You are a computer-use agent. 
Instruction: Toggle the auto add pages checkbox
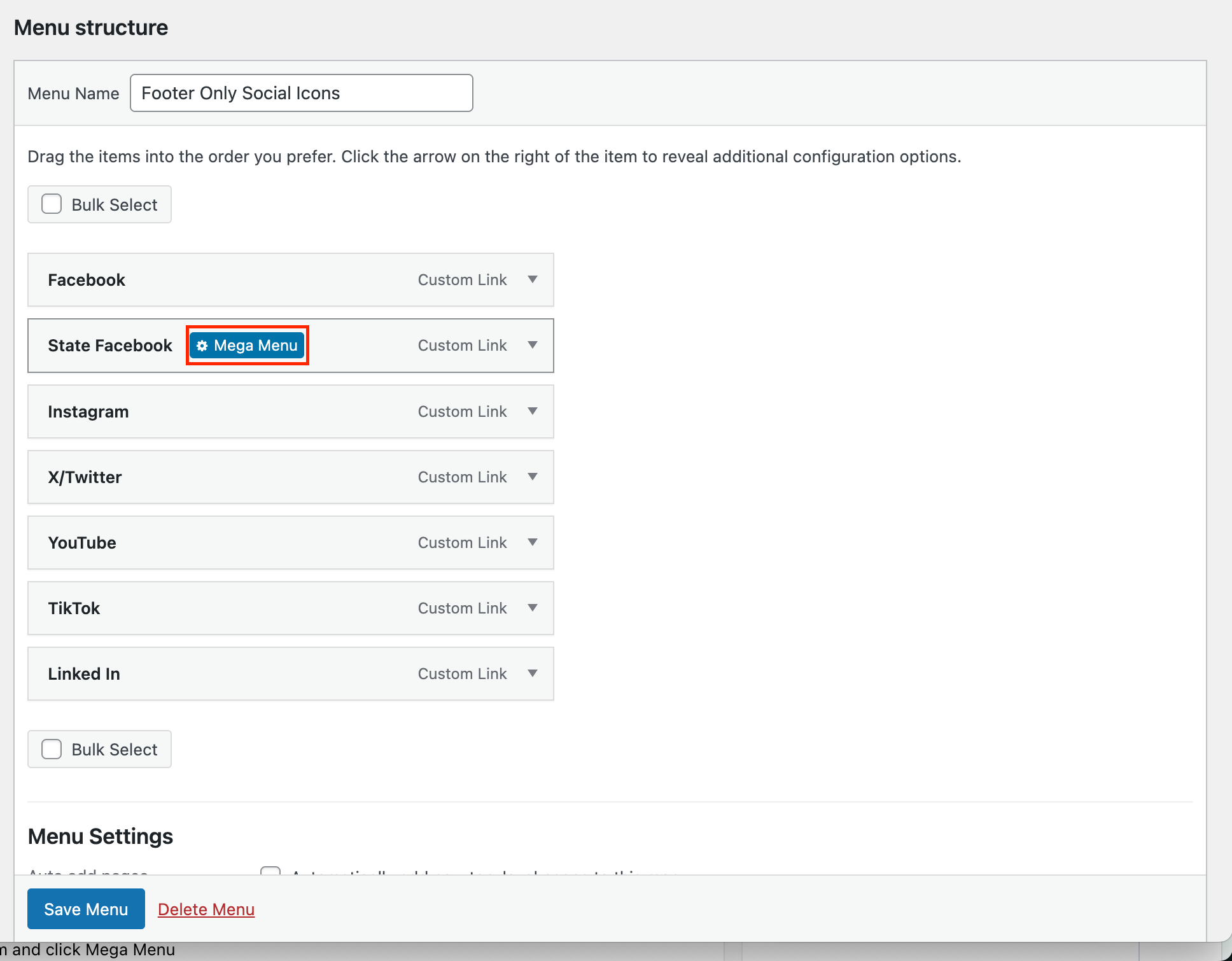[x=270, y=871]
